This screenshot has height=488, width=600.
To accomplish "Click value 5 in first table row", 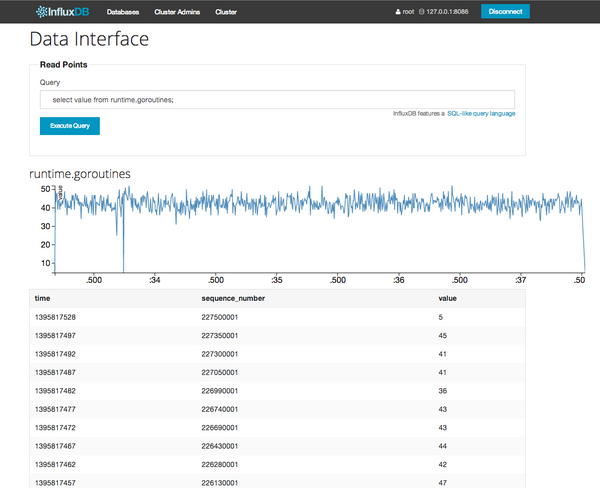I will point(440,317).
